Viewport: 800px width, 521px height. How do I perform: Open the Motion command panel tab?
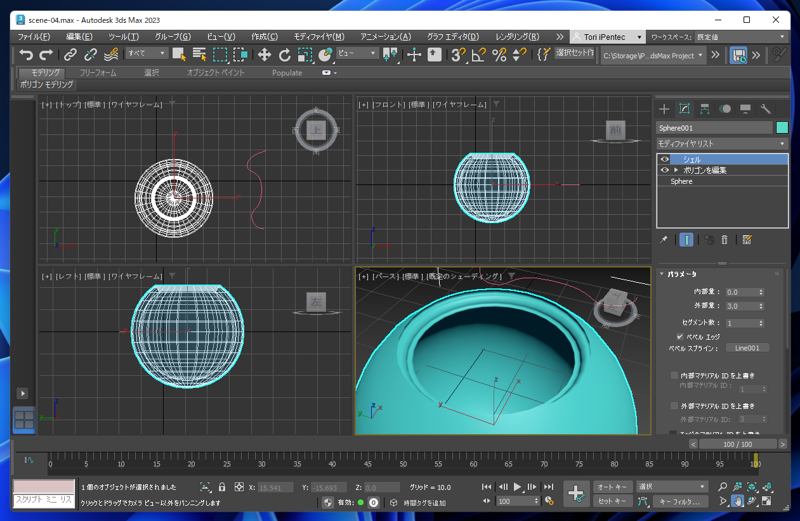pos(725,109)
